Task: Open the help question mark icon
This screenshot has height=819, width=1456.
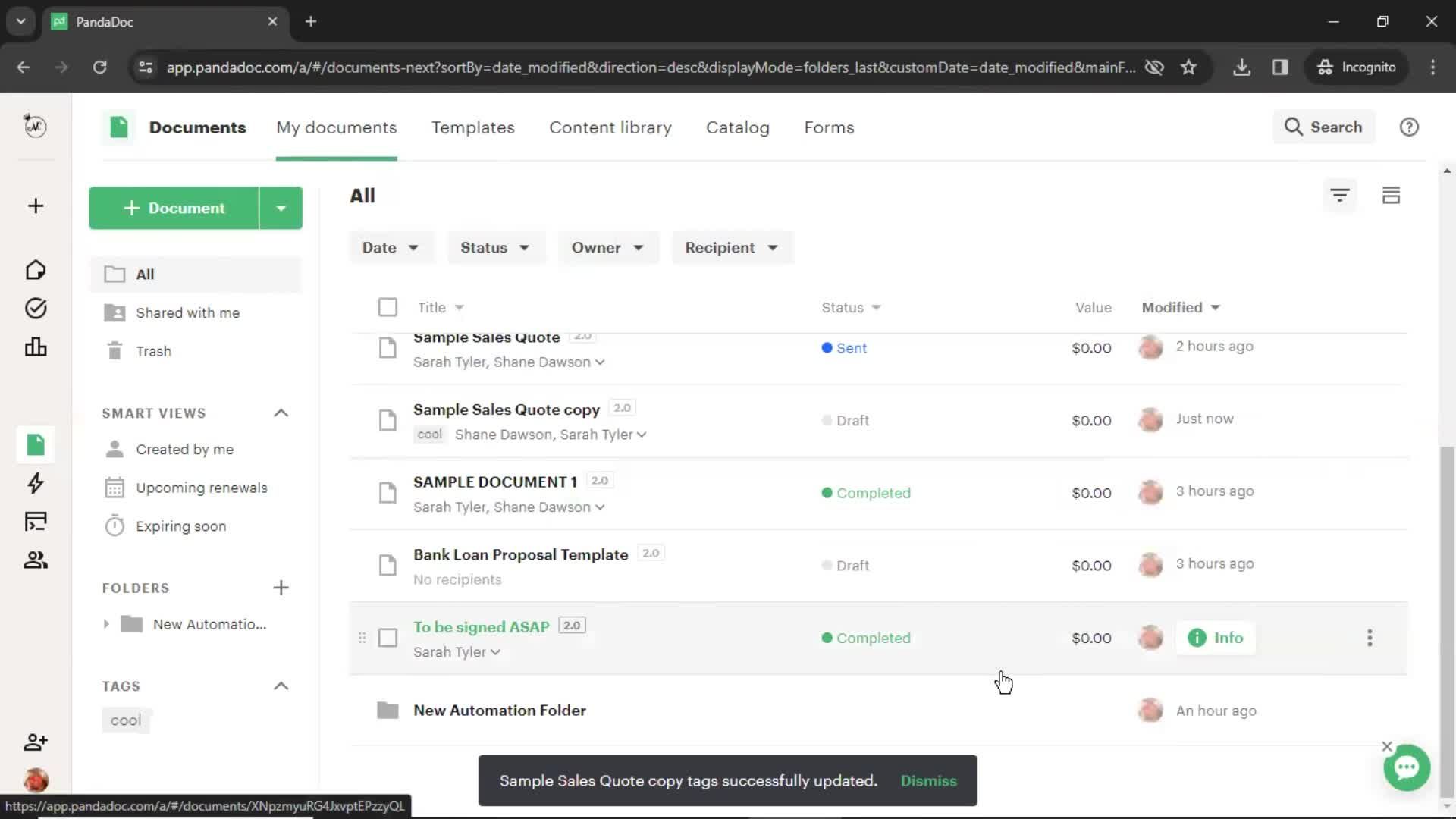Action: (x=1409, y=127)
